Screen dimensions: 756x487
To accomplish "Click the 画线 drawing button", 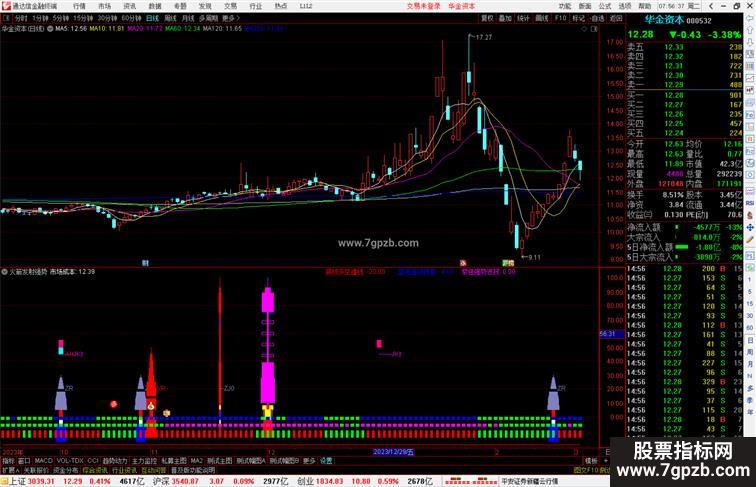I will [x=542, y=18].
